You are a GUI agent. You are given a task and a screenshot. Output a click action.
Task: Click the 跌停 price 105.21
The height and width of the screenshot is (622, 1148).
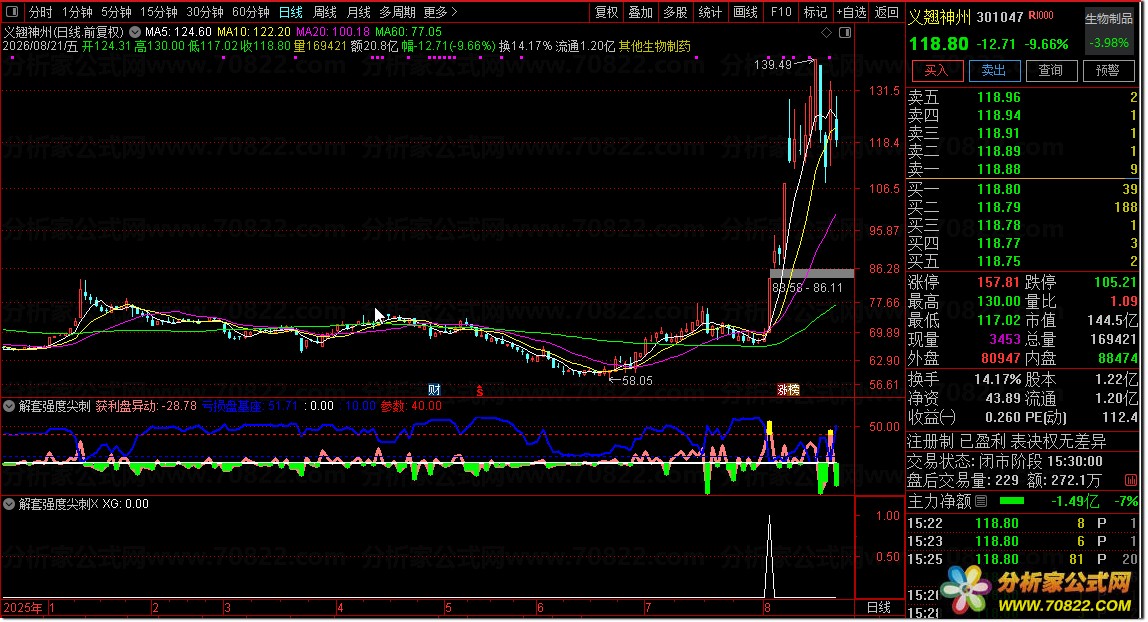point(1116,282)
